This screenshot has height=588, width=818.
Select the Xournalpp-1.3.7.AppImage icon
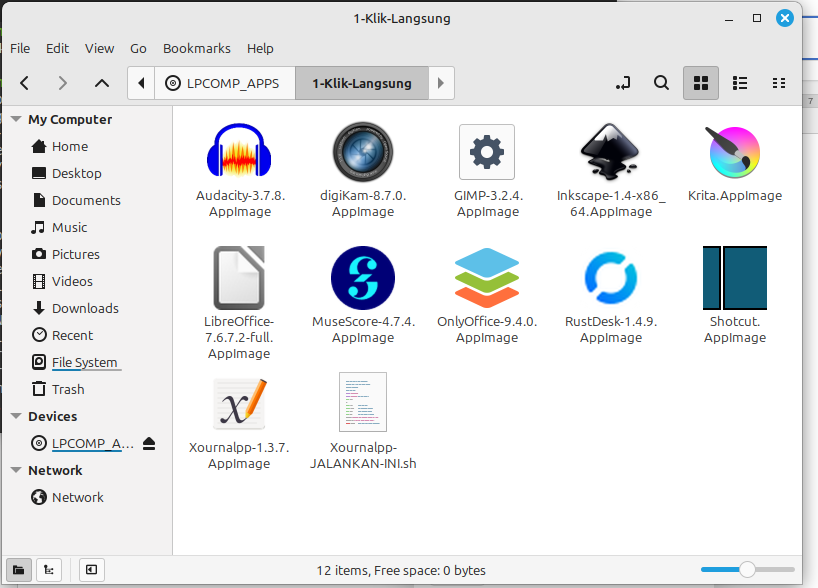point(240,403)
